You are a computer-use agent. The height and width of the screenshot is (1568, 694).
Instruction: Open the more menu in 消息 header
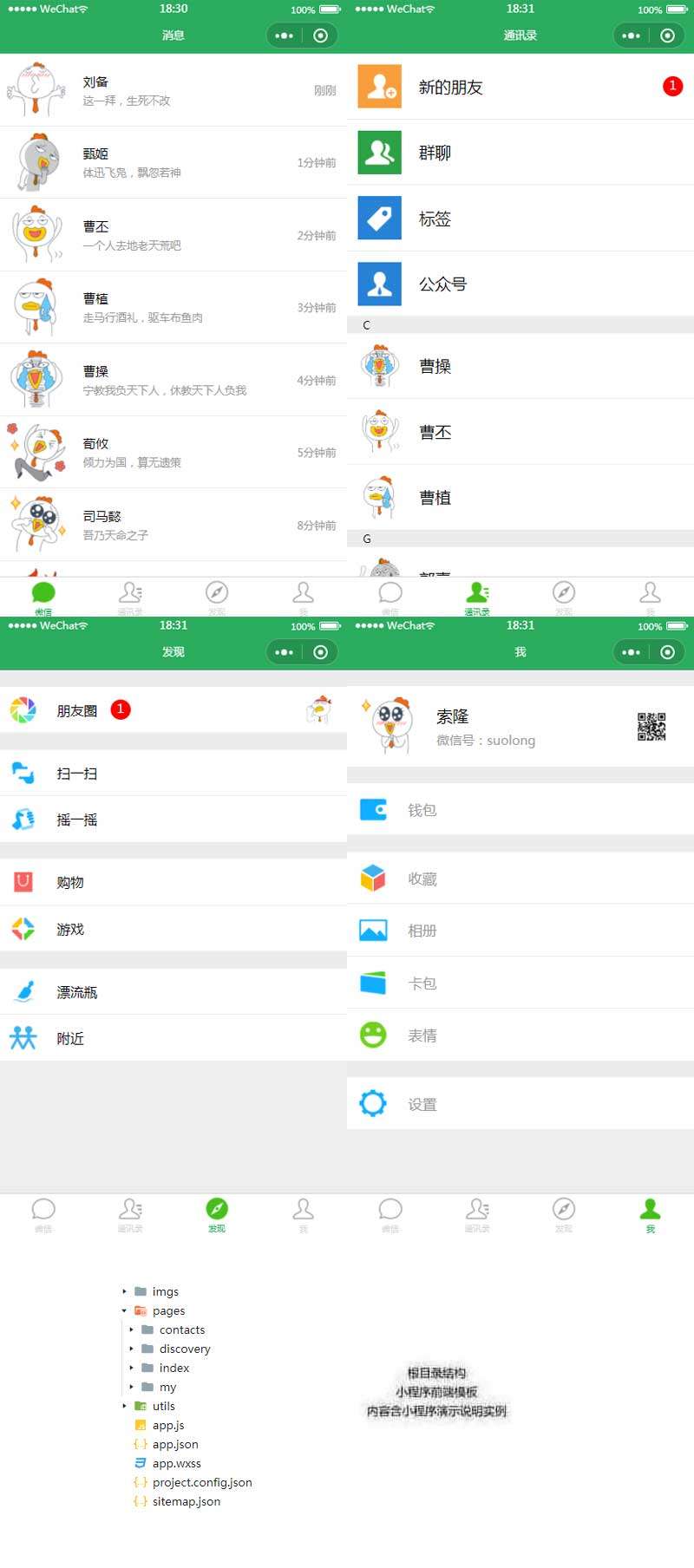[284, 36]
